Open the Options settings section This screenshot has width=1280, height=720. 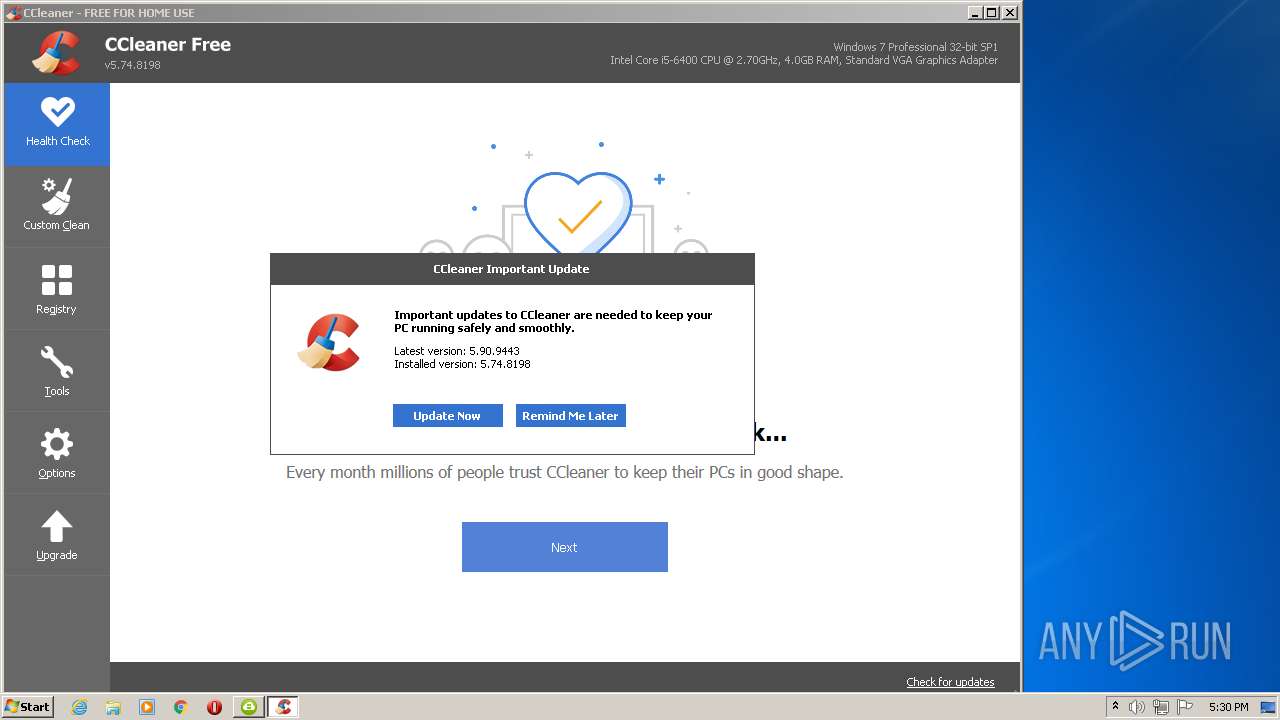coord(57,453)
